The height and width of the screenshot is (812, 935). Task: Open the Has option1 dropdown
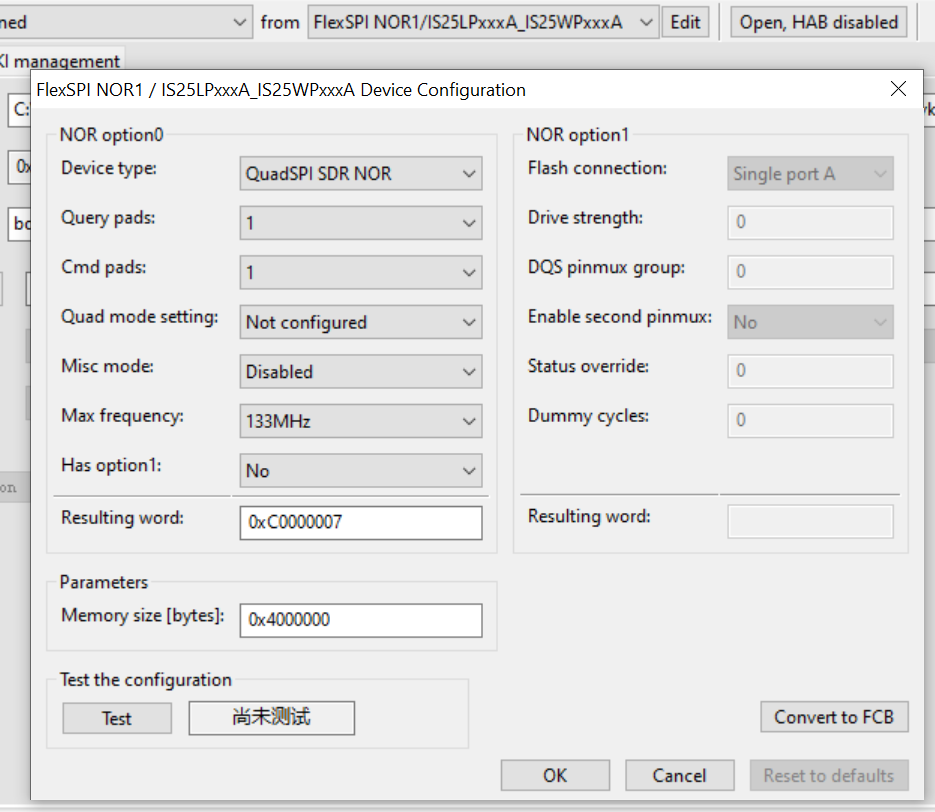tap(361, 470)
